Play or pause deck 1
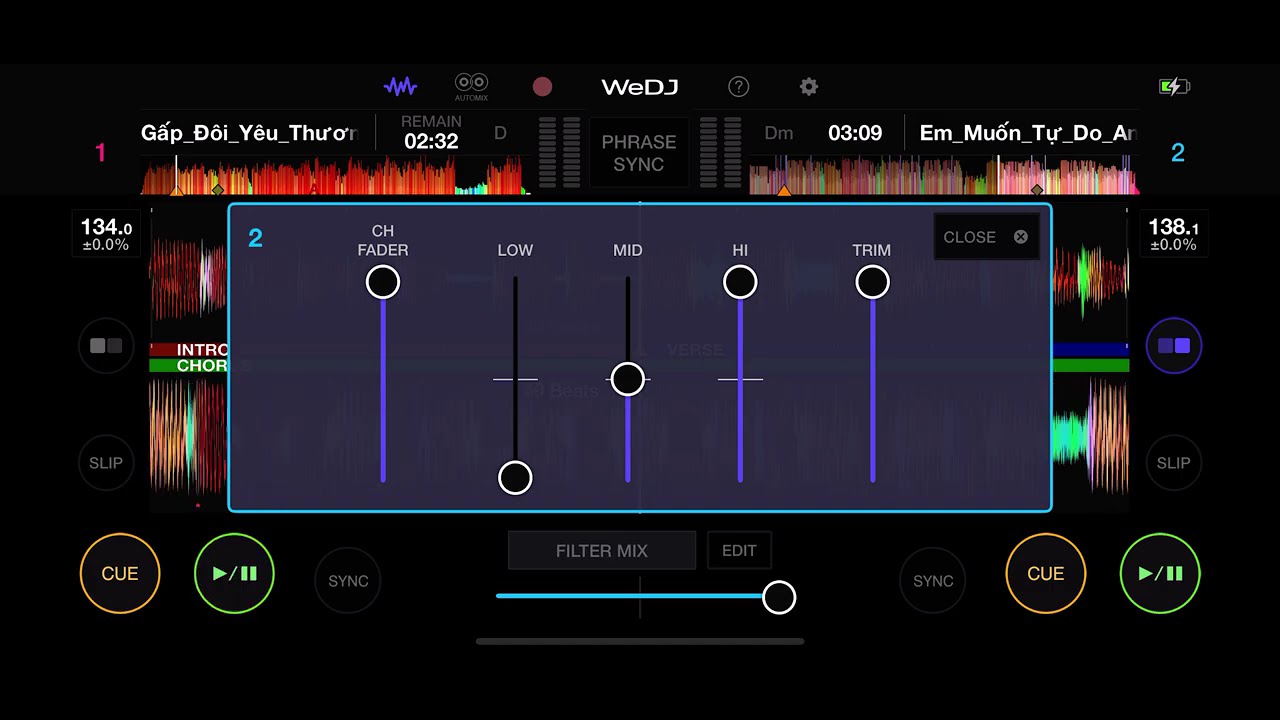The height and width of the screenshot is (720, 1280). coord(235,573)
